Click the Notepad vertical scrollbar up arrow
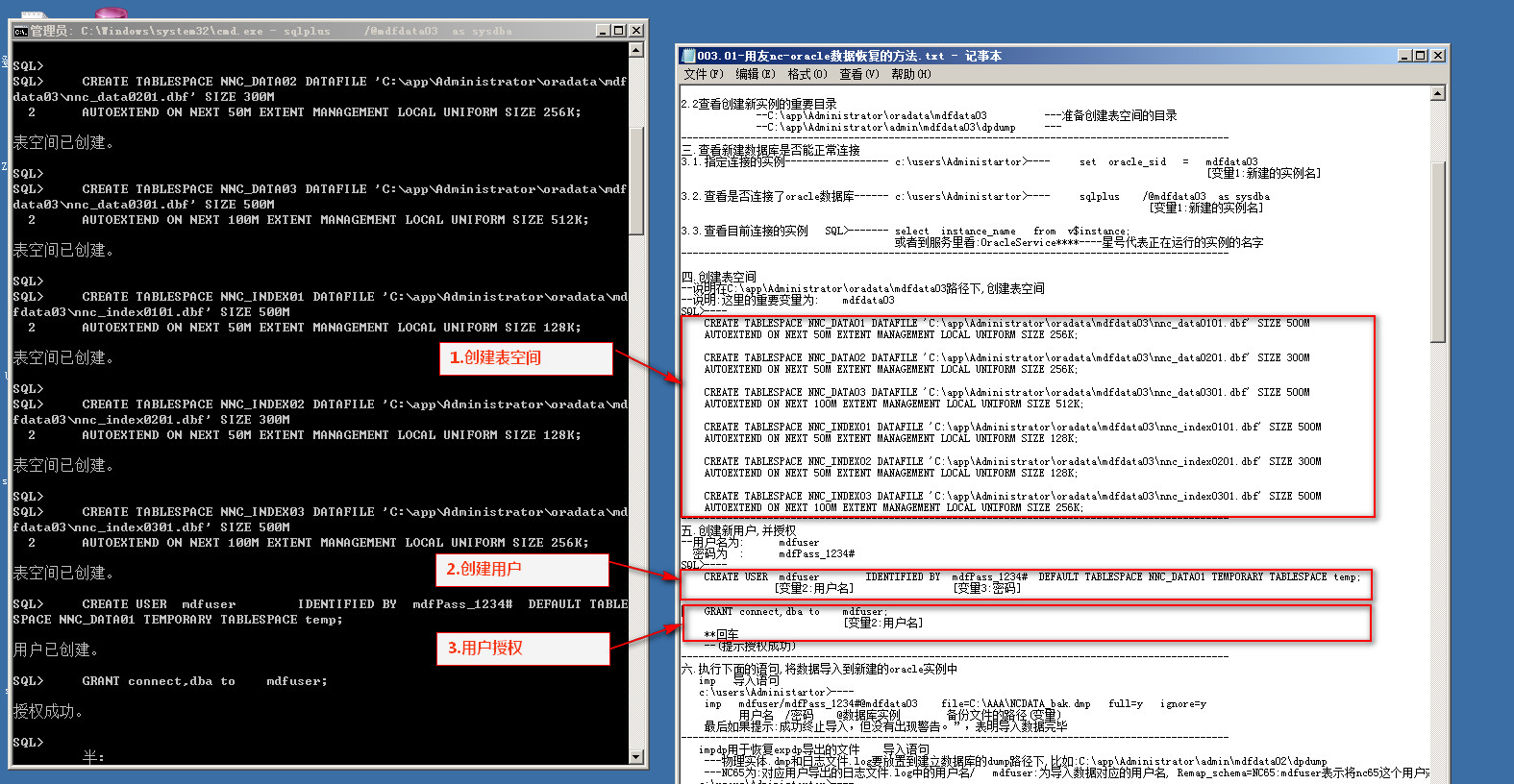Viewport: 1514px width, 784px height. [x=1438, y=94]
